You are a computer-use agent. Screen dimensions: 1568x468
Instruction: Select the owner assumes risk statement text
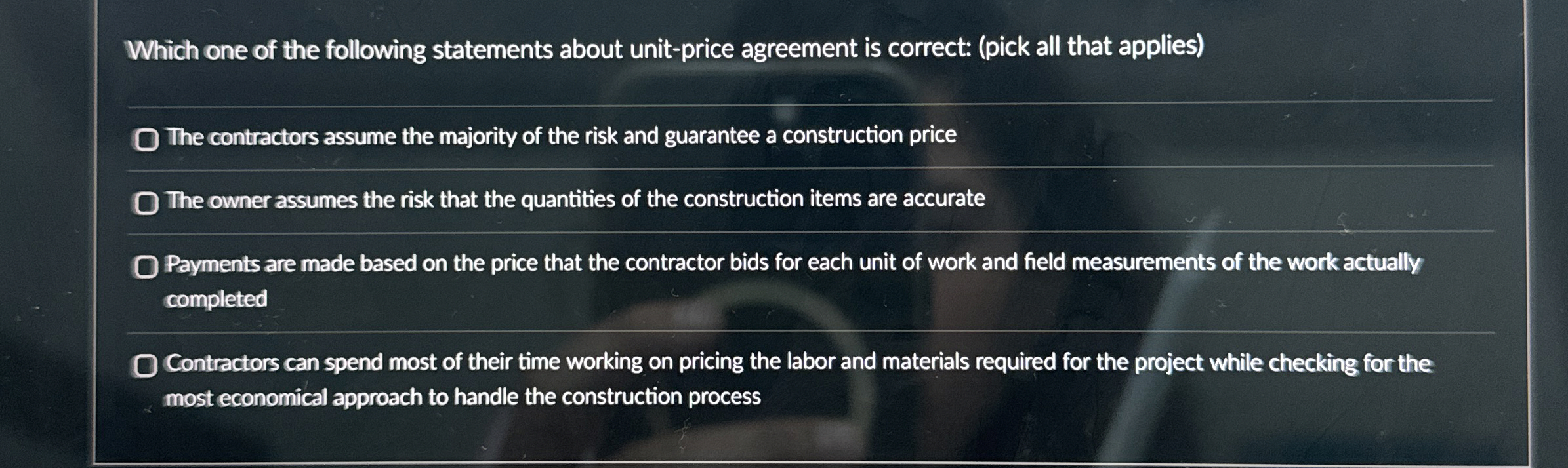[574, 200]
